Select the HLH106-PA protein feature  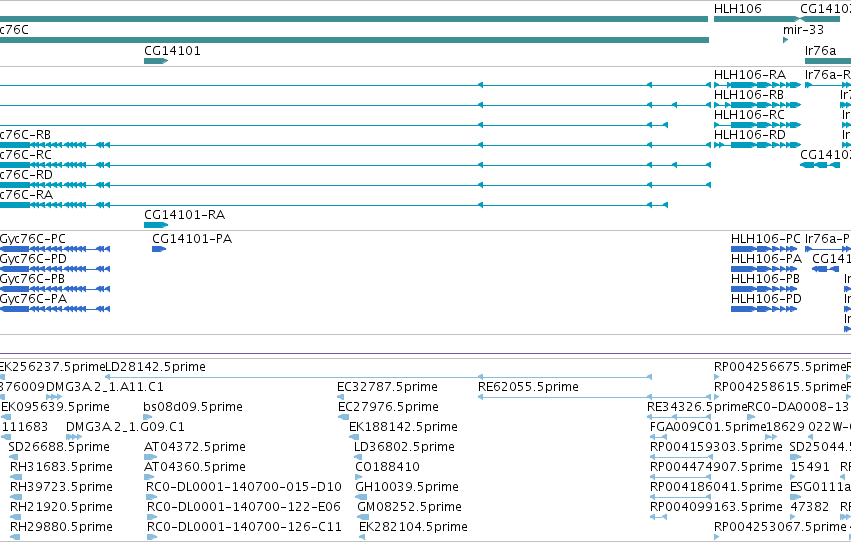click(x=764, y=269)
